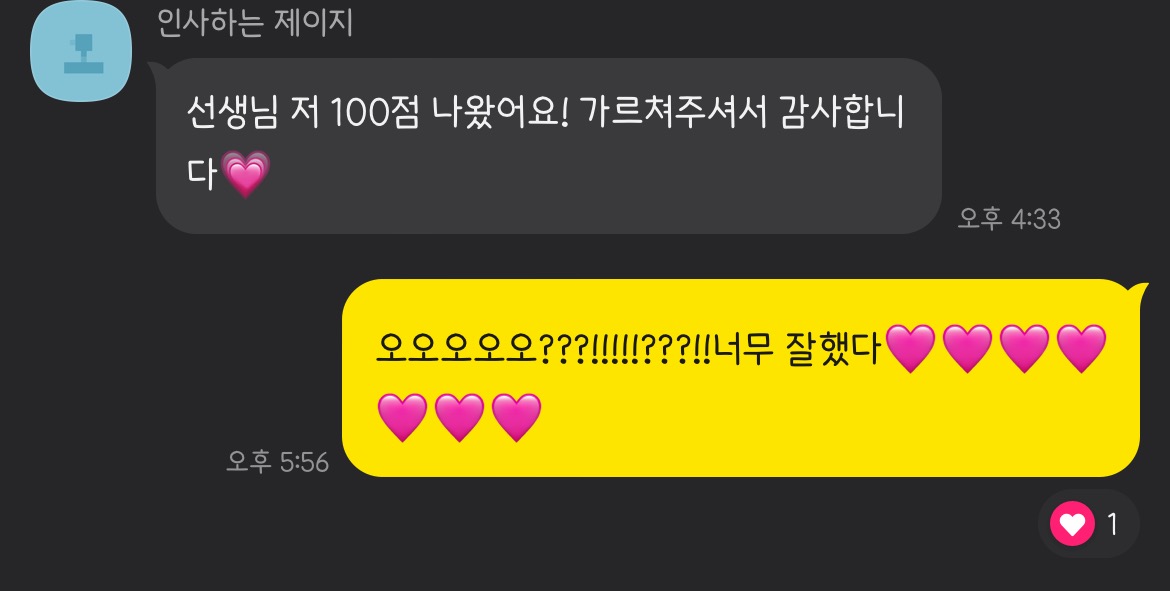The height and width of the screenshot is (591, 1170).
Task: Click the 100점 text in received message
Action: [x=374, y=113]
